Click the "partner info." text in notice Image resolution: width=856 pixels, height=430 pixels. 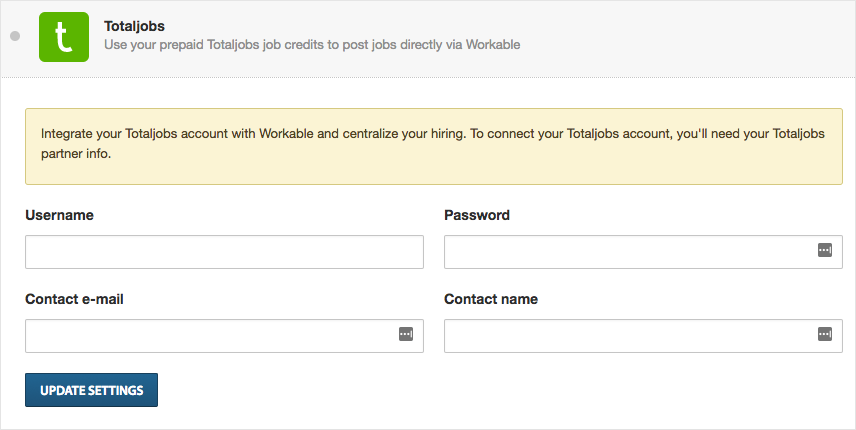coord(76,154)
